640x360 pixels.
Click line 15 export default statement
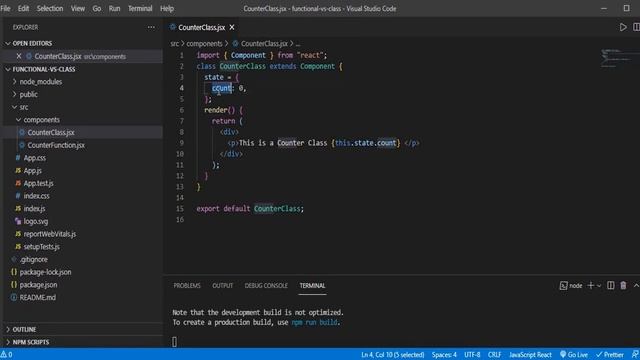click(250, 209)
